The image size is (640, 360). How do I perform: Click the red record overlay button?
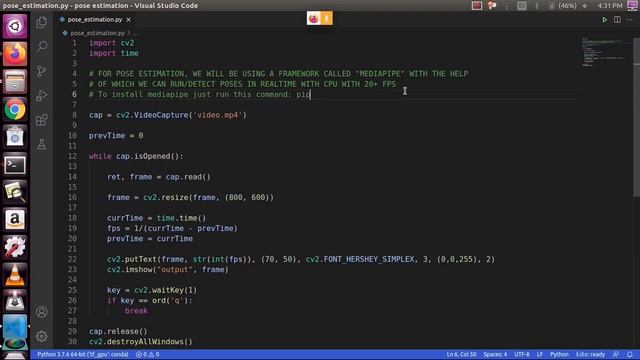tap(313, 18)
